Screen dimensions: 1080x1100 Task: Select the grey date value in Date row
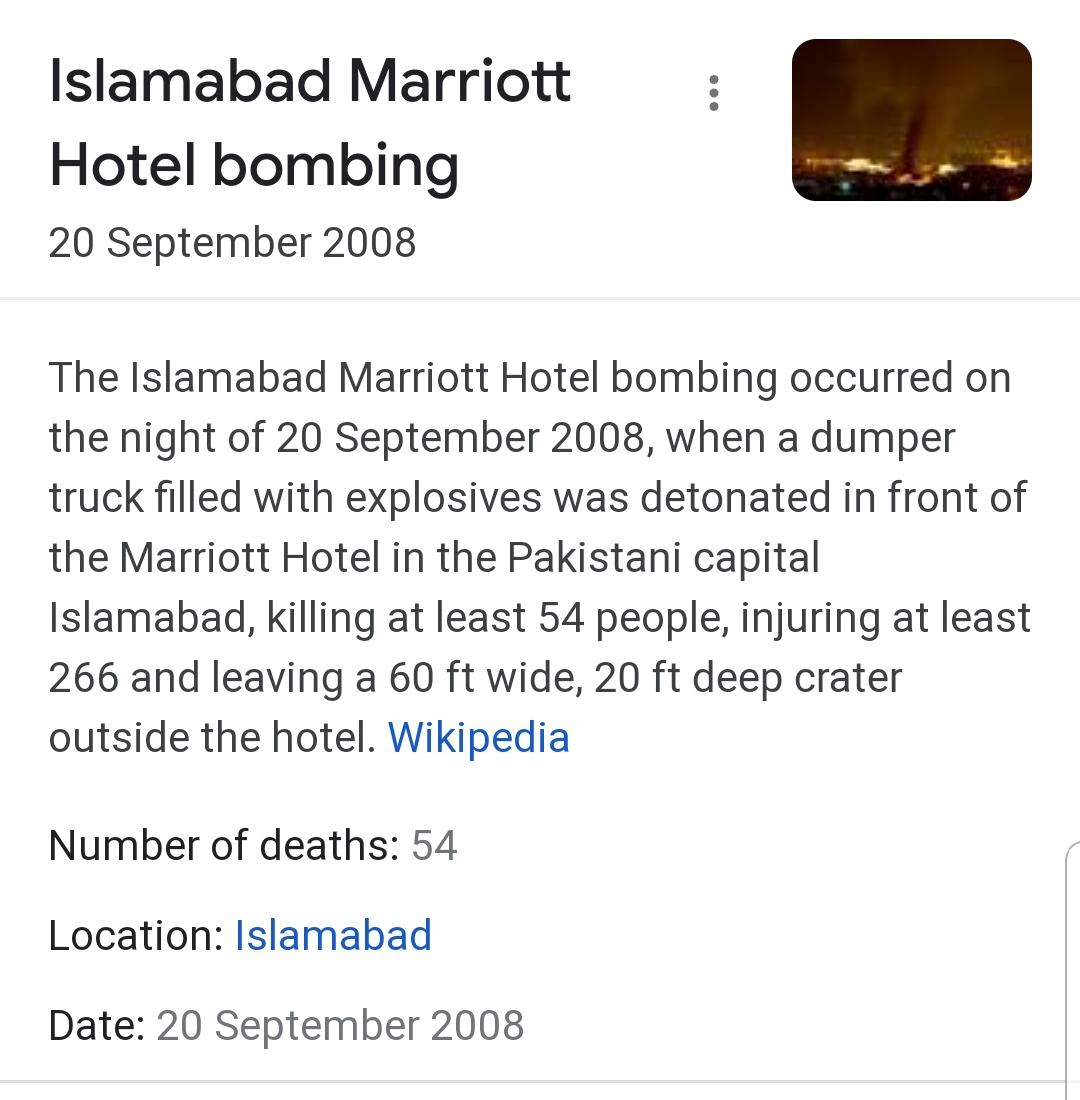pyautogui.click(x=340, y=1026)
